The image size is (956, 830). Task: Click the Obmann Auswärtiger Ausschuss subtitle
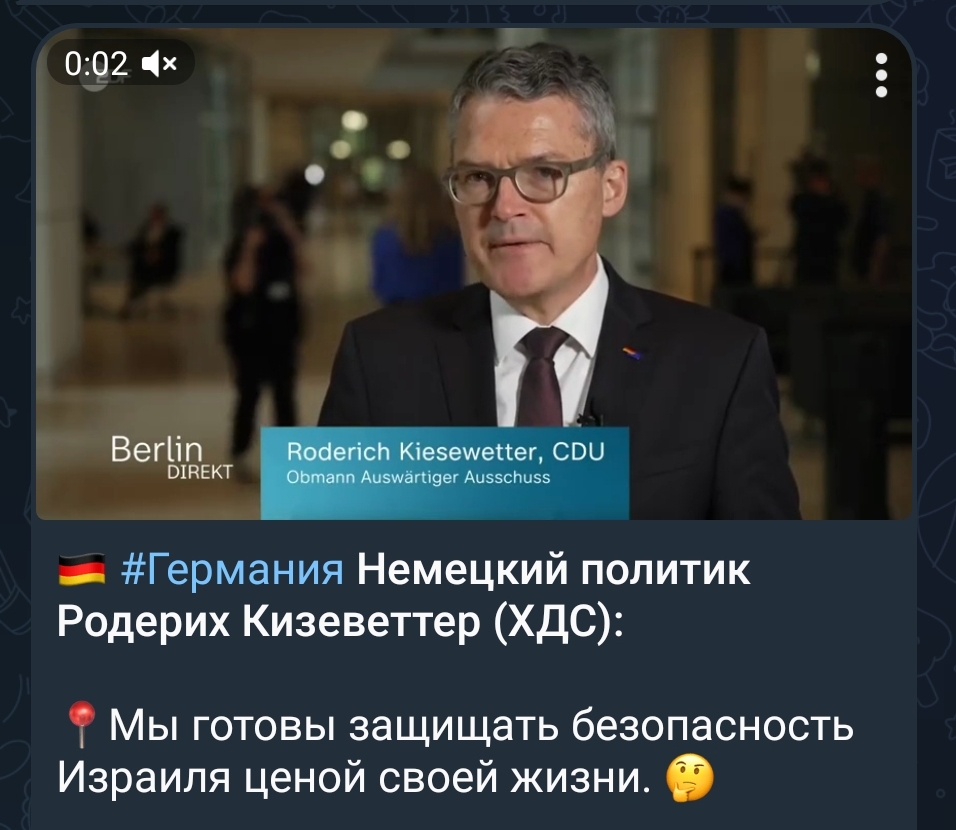click(418, 478)
